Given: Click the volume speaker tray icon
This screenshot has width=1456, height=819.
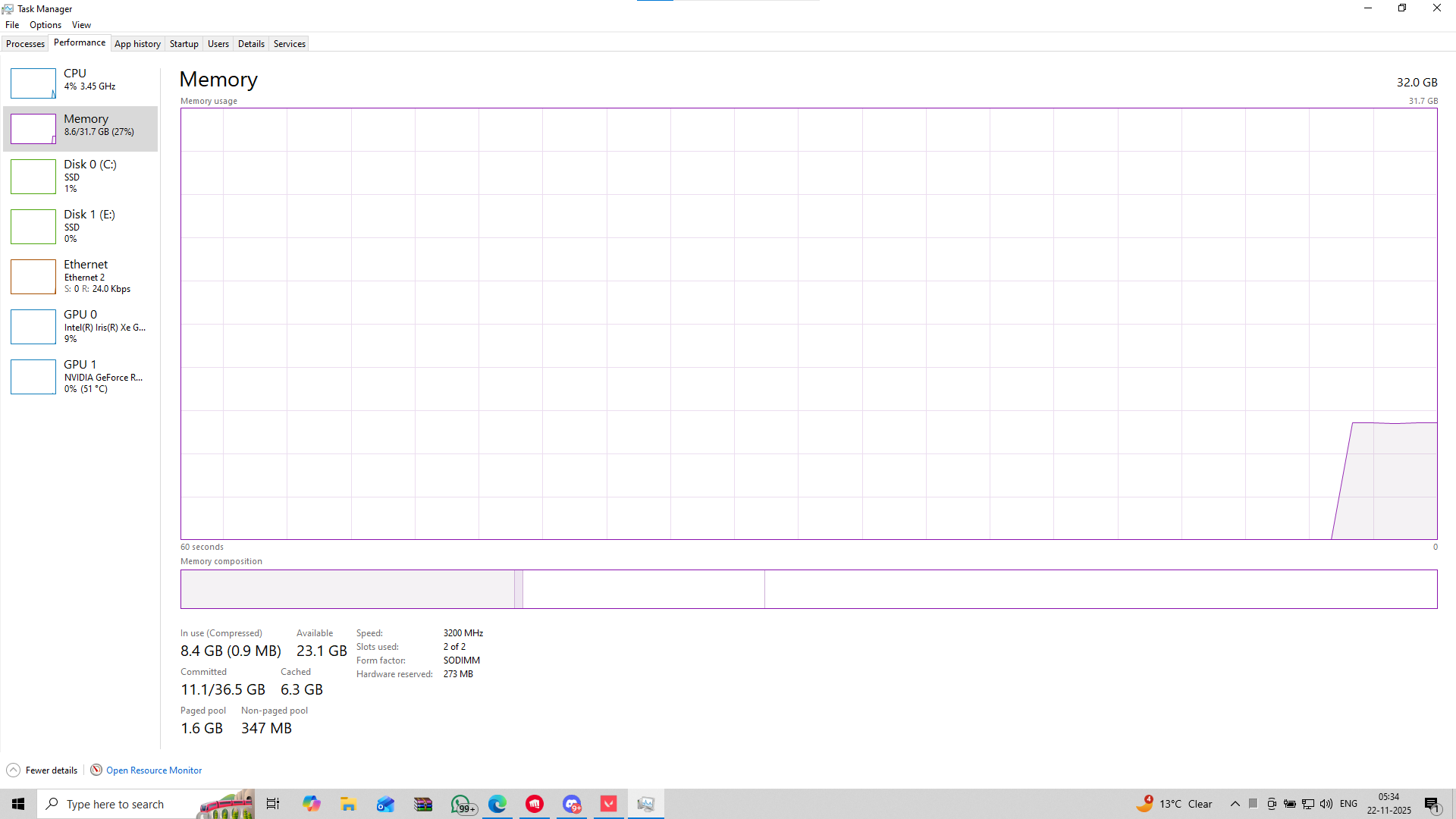Looking at the screenshot, I should 1326,804.
